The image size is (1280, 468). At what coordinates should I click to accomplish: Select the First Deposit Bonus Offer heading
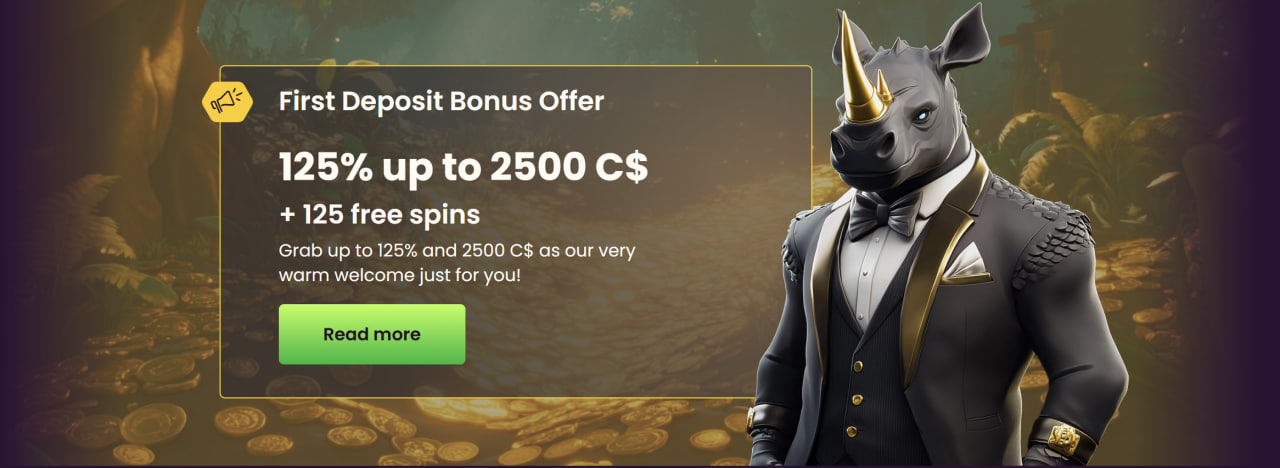tap(441, 101)
